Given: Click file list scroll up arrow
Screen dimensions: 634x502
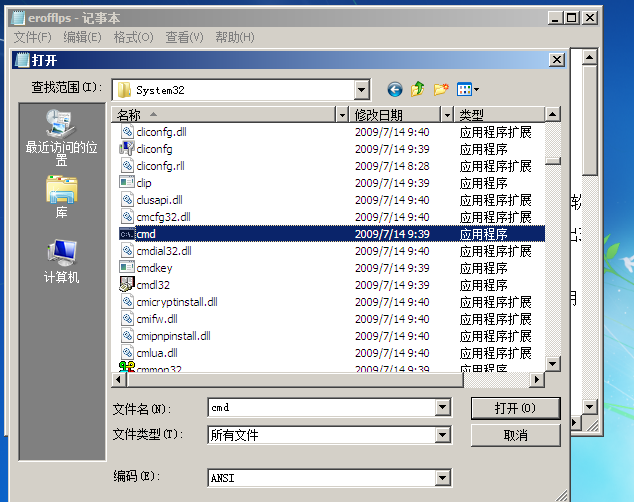Looking at the screenshot, I should click(x=552, y=114).
